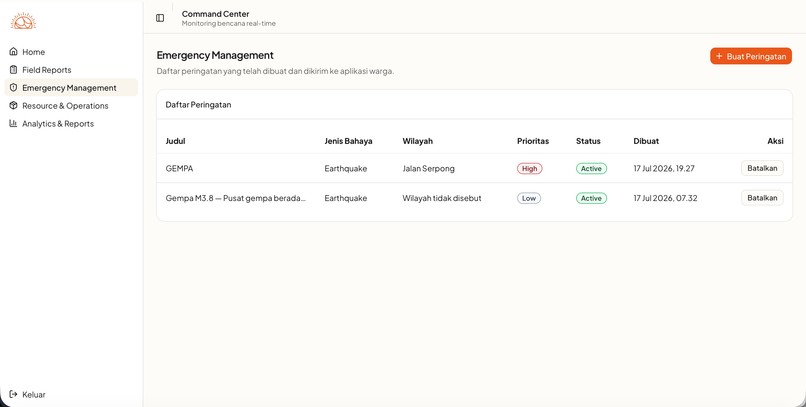Click the sun logo in the sidebar
This screenshot has height=407, width=806.
(23, 21)
